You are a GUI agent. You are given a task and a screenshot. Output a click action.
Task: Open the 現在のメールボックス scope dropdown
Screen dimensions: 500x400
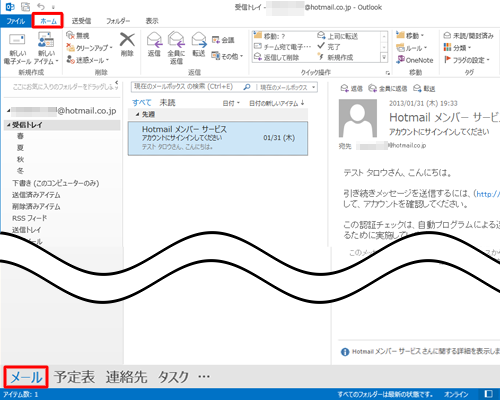(287, 87)
